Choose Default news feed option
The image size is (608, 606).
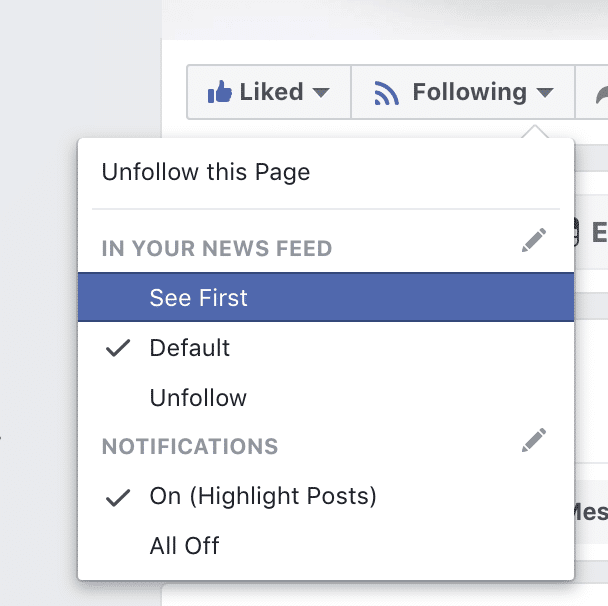326,347
